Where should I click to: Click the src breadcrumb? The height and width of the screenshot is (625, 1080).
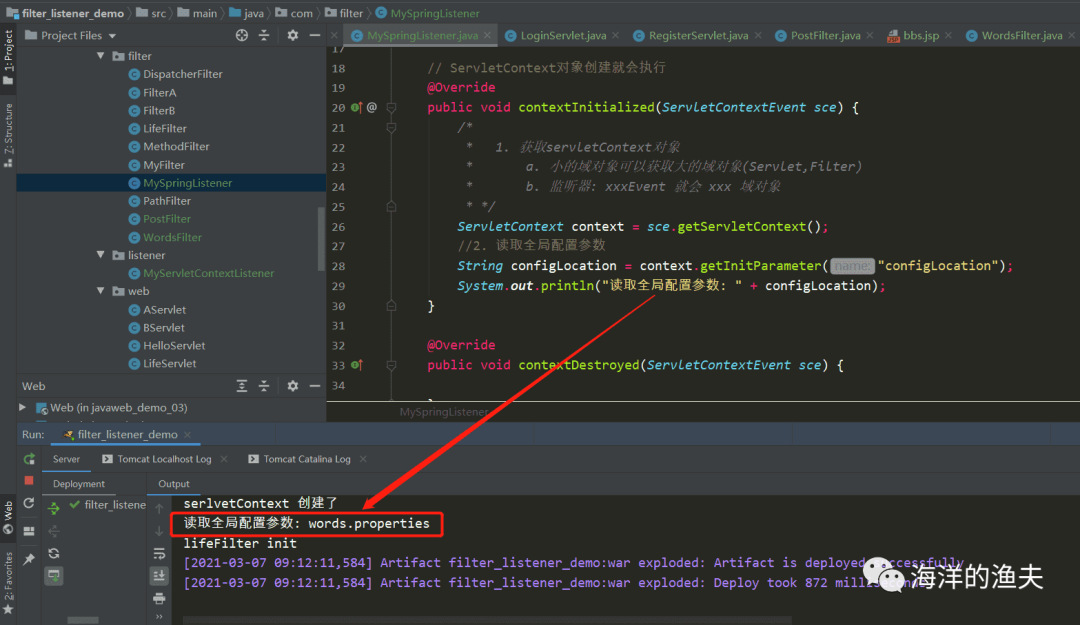click(152, 13)
